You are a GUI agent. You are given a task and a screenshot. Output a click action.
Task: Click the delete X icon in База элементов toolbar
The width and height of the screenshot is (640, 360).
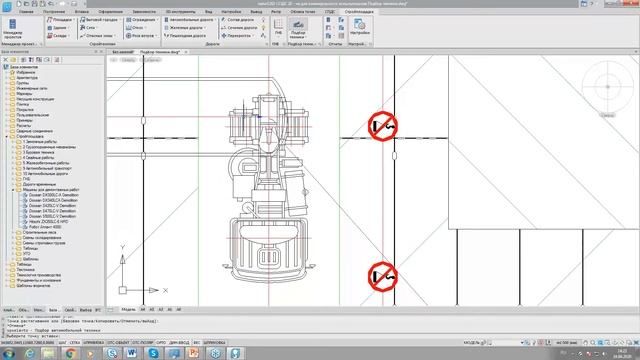(x=5, y=60)
